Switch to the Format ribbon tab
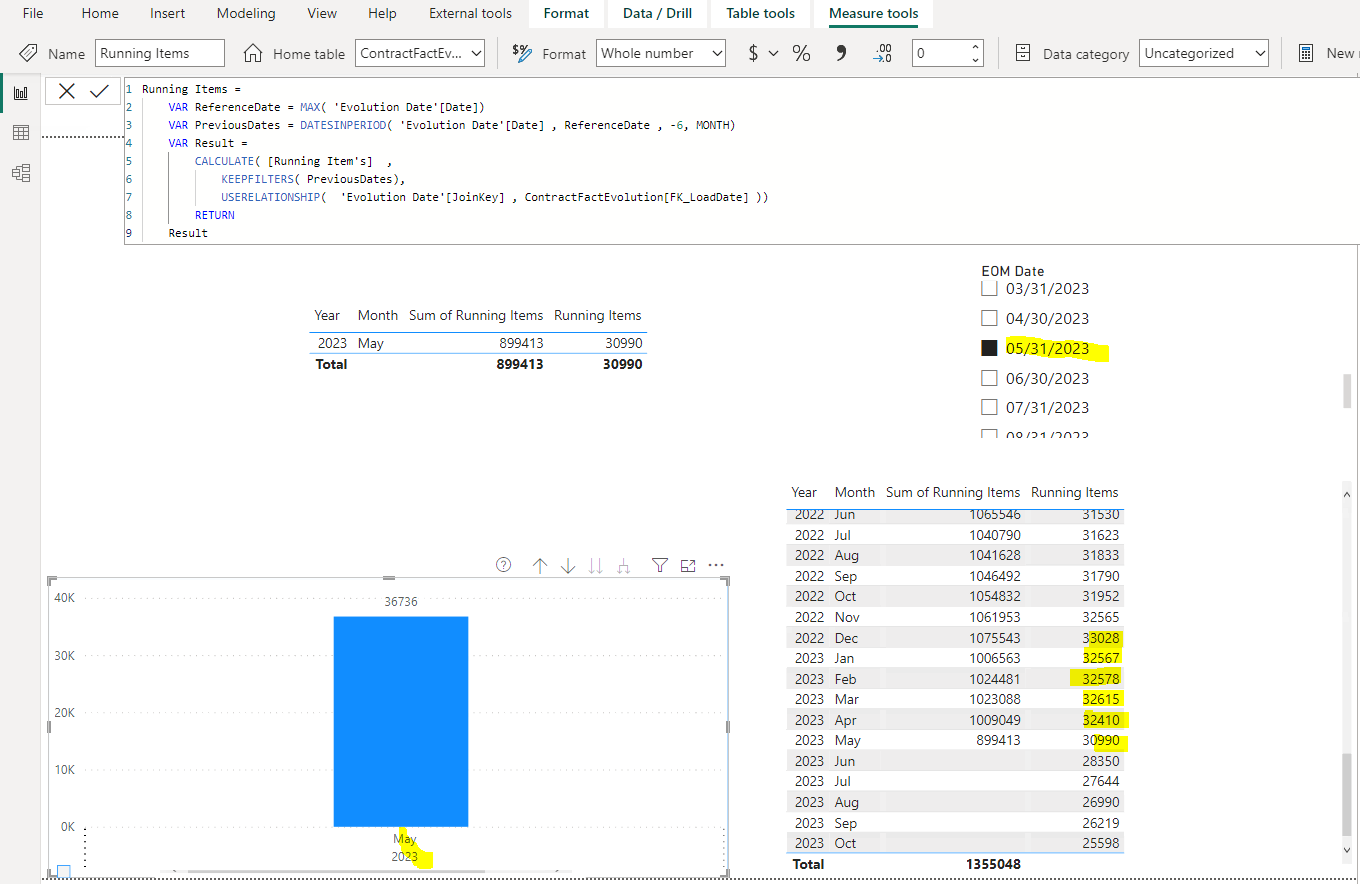This screenshot has width=1360, height=884. 566,13
